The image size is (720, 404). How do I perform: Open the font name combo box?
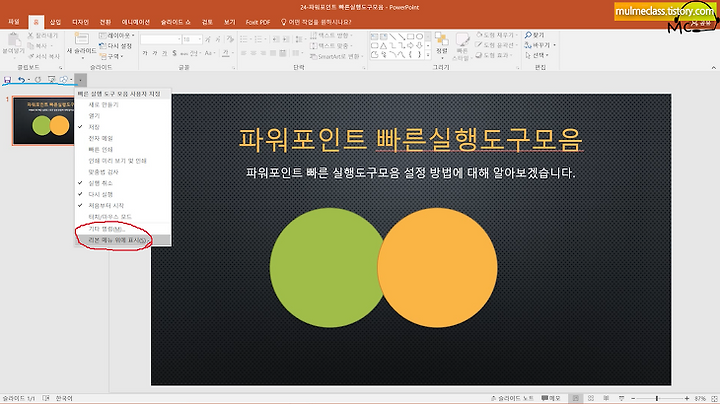160,39
